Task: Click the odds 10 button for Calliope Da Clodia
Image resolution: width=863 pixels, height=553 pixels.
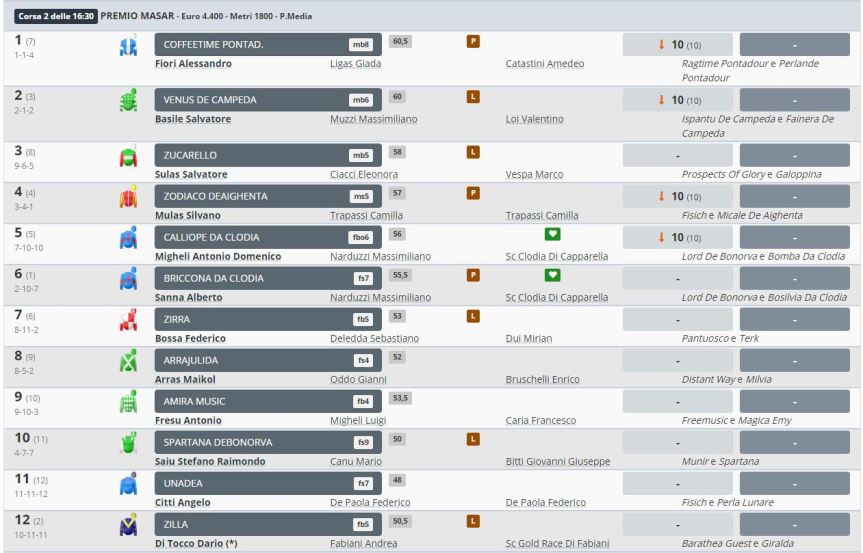Action: click(x=677, y=237)
